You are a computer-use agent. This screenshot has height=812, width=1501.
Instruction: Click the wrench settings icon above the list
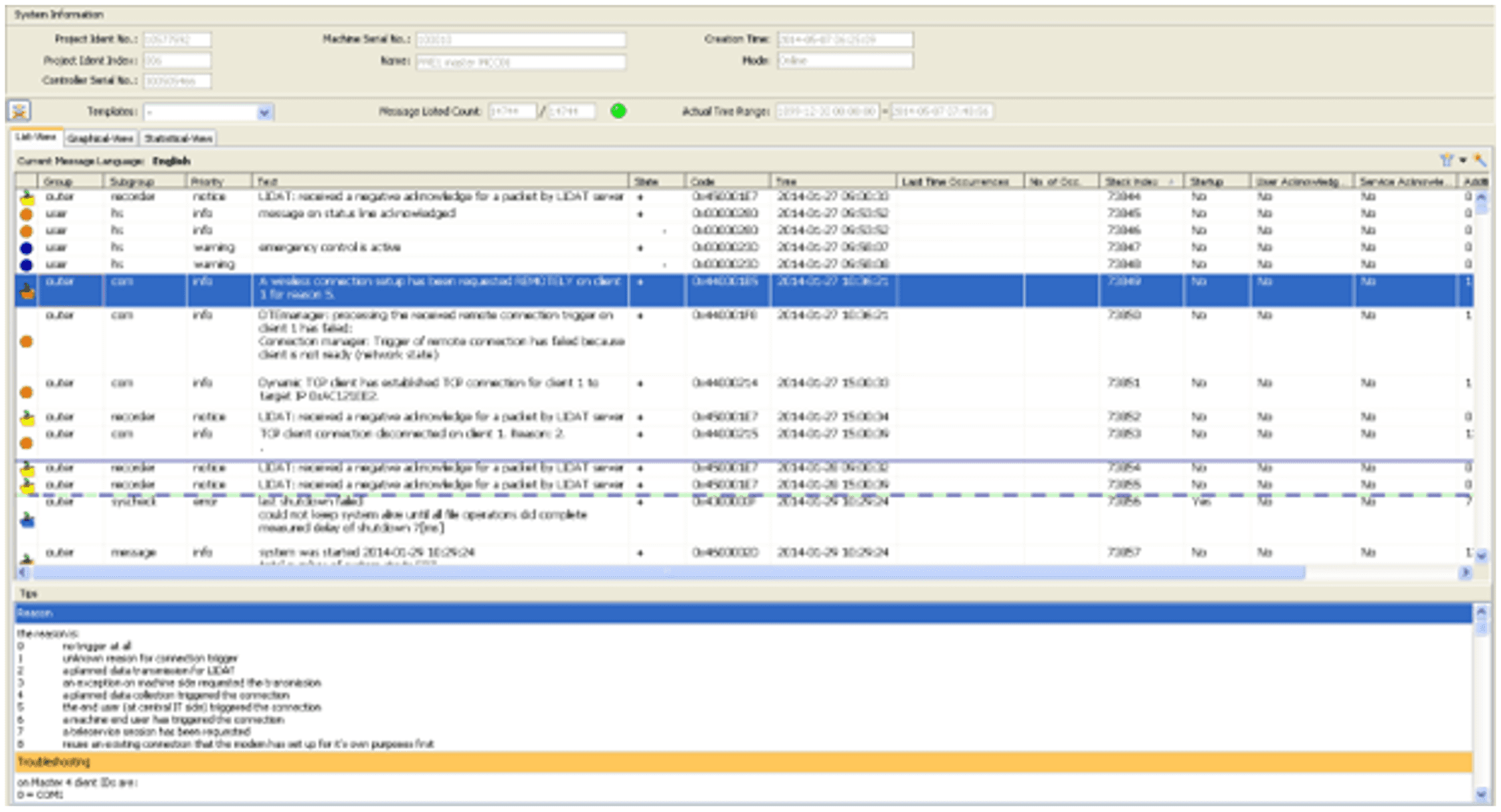point(1480,160)
